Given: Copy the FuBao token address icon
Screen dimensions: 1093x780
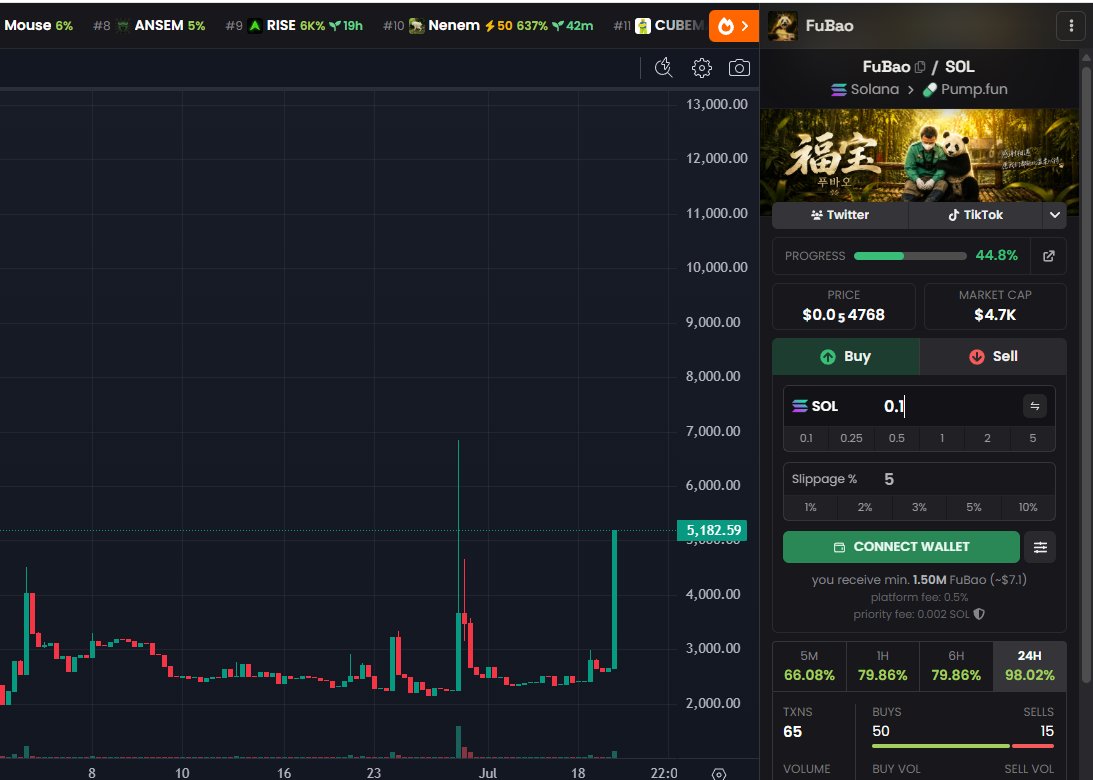Looking at the screenshot, I should coord(920,67).
